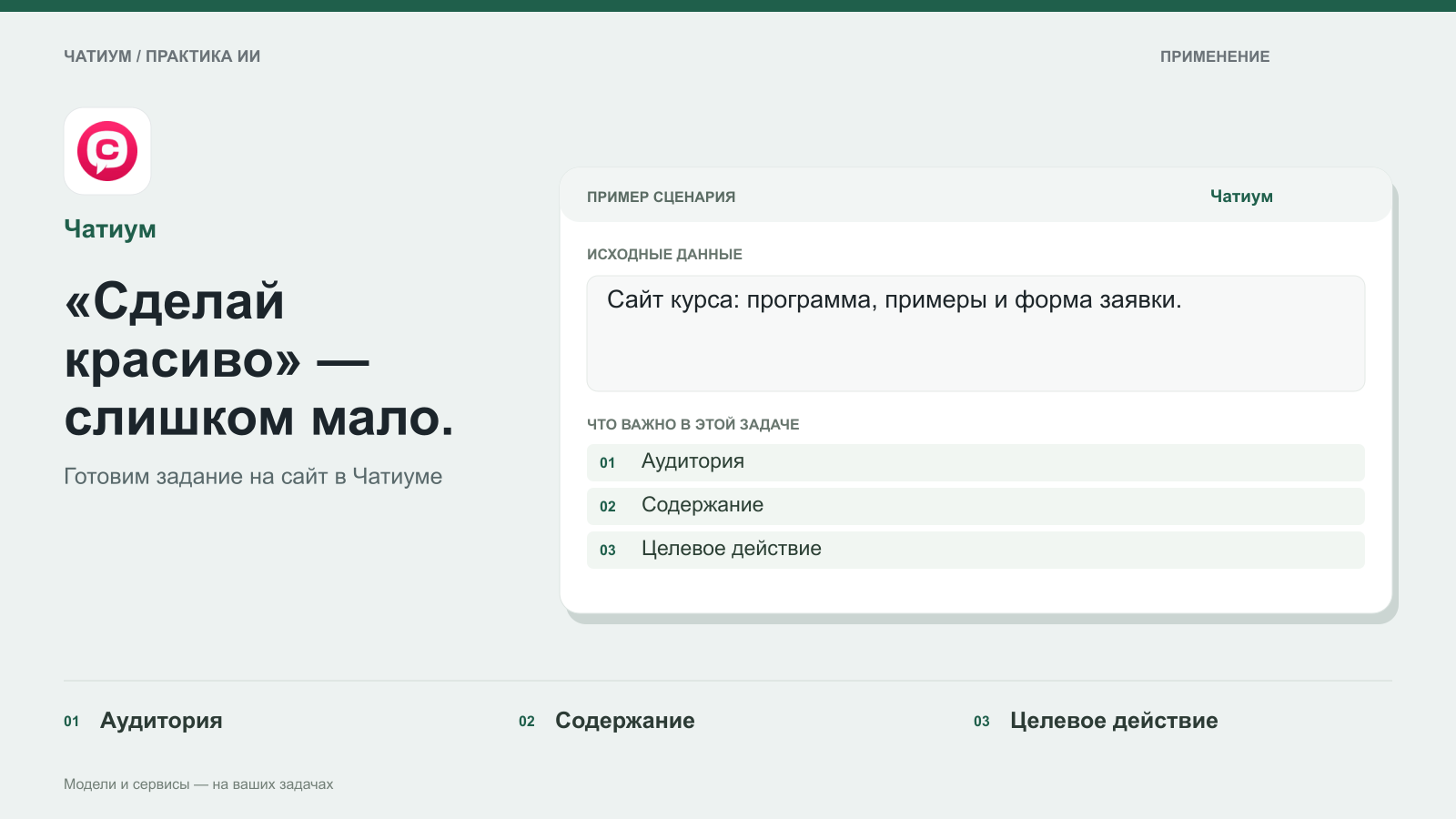
Task: Click the bottom '01 Аудитория' item
Action: [x=143, y=721]
